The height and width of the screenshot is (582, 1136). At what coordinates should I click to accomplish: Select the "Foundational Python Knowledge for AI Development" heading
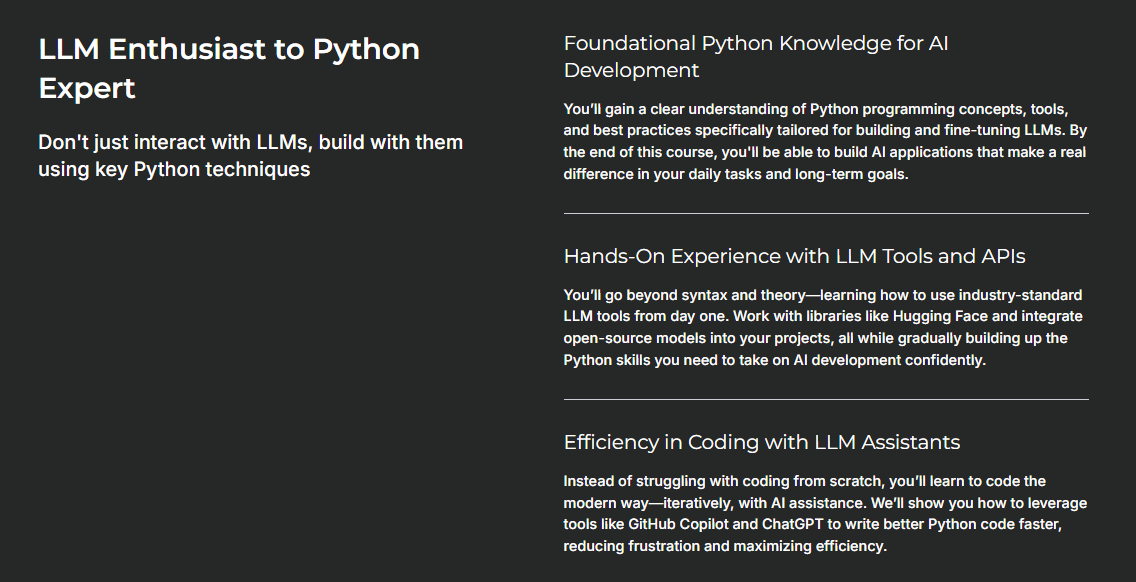pos(756,57)
